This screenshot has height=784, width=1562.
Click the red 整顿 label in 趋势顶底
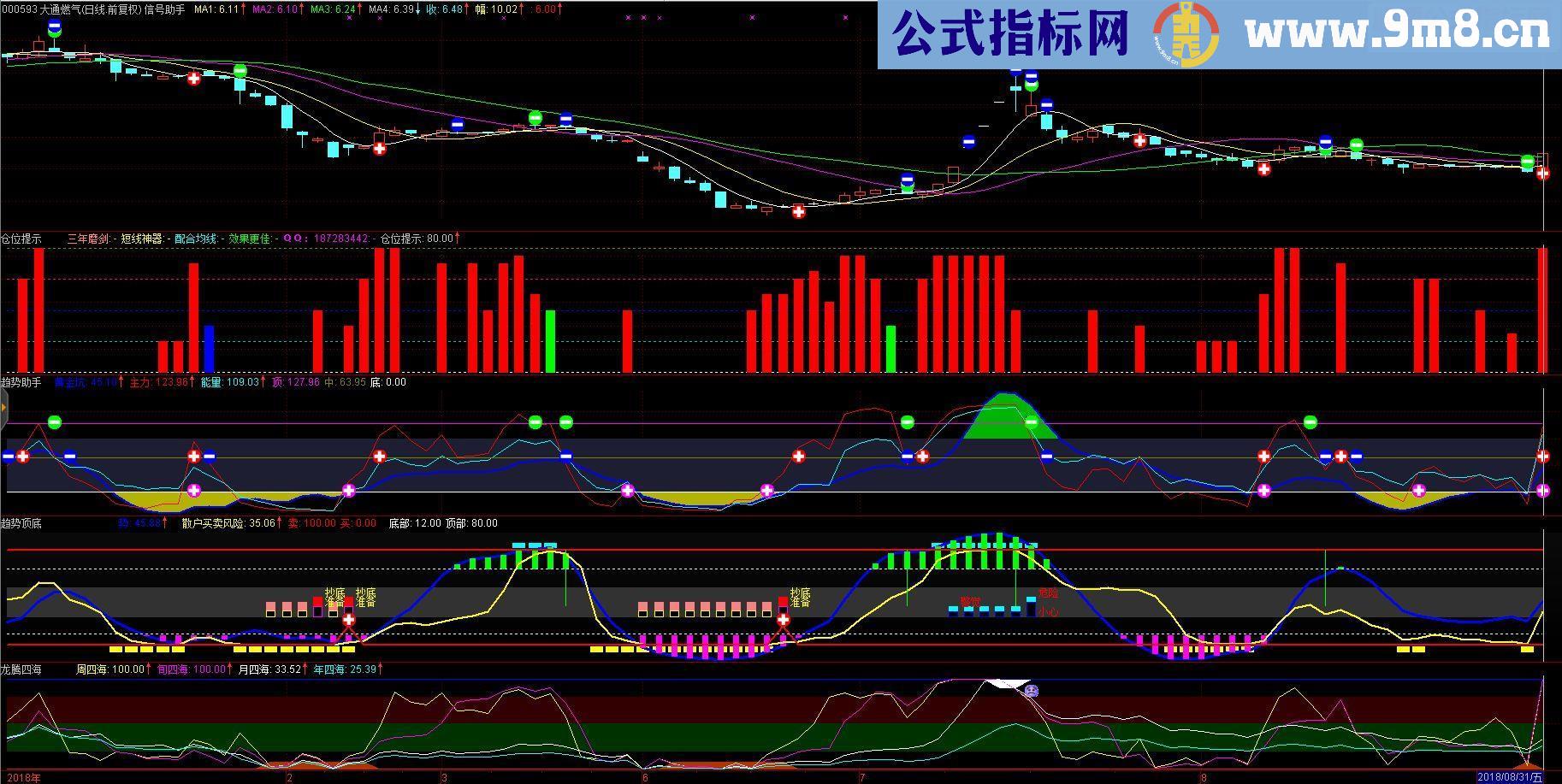click(x=970, y=602)
